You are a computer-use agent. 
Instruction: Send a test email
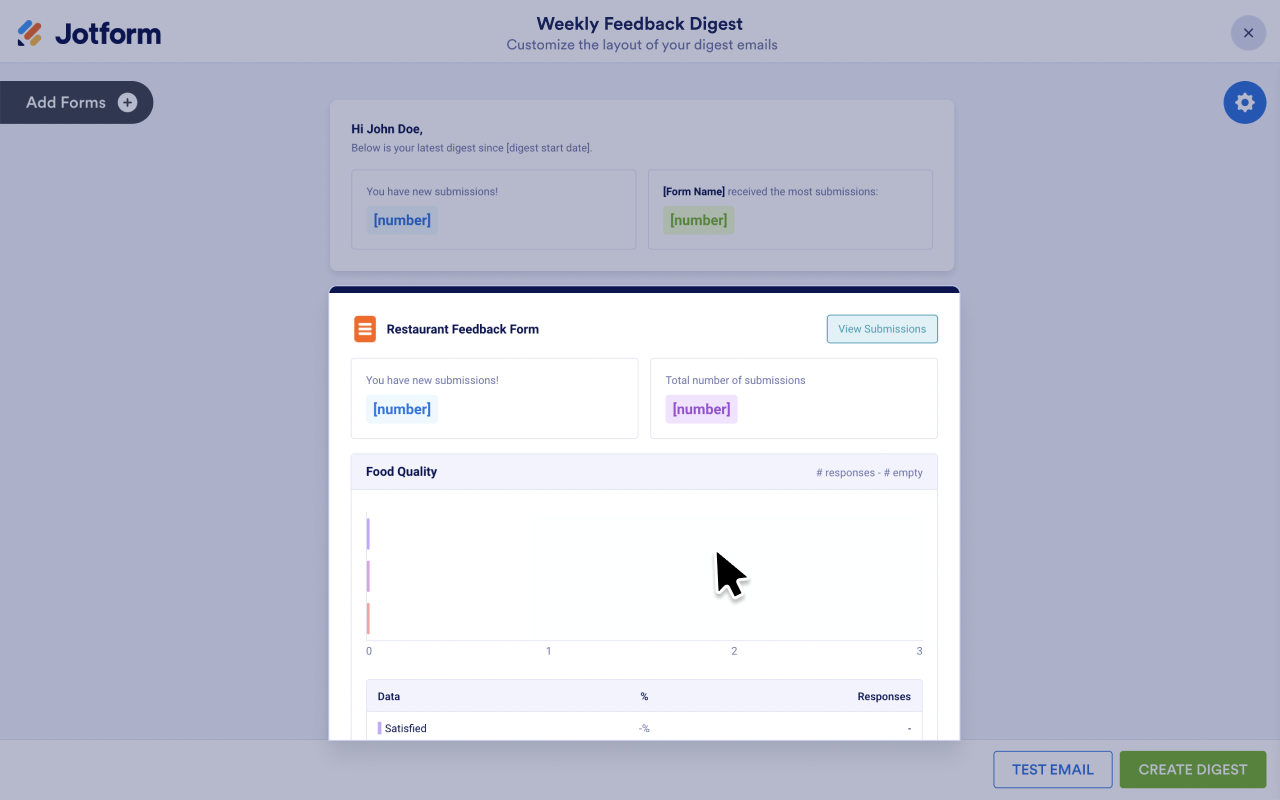tap(1052, 770)
